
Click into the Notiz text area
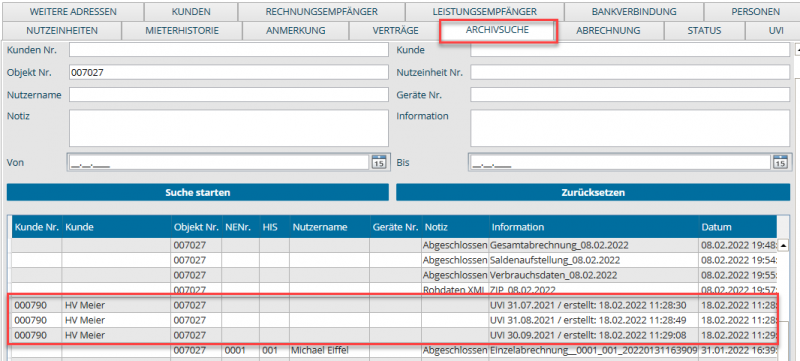coord(229,128)
